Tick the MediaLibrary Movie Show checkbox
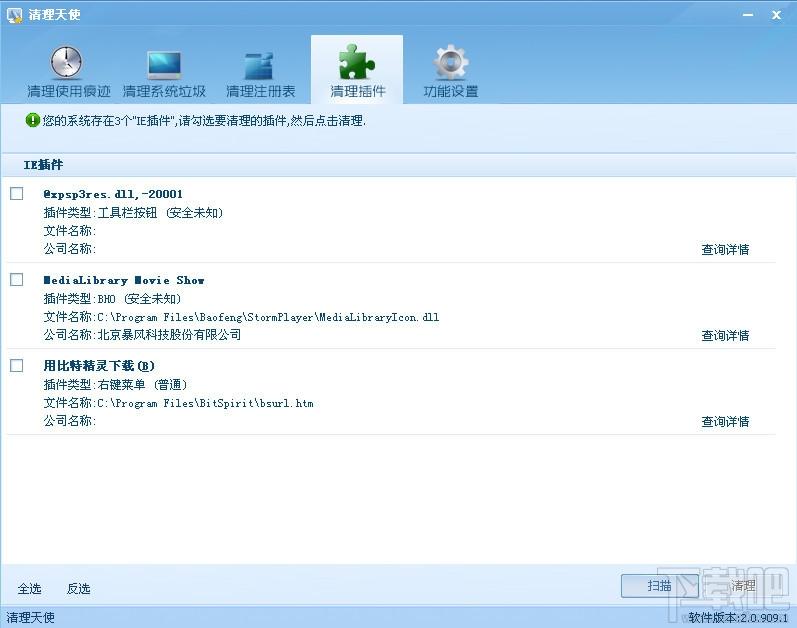 click(17, 279)
